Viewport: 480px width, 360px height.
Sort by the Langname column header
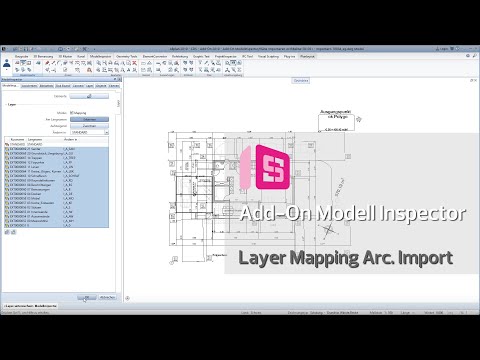(35, 140)
